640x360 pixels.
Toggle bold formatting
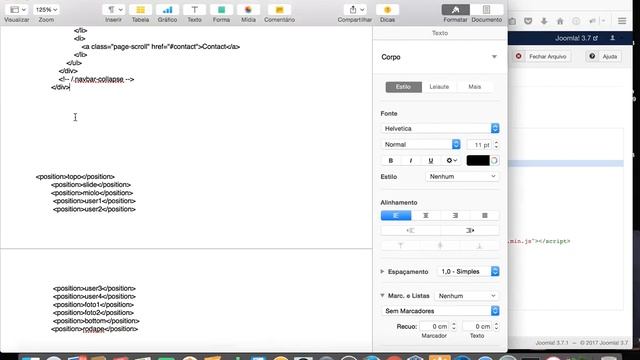point(391,161)
